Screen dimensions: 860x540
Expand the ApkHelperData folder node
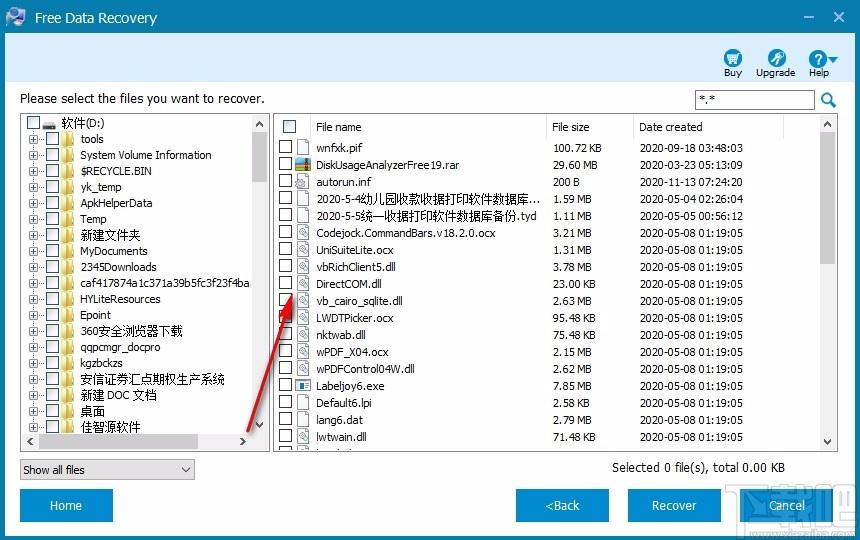pyautogui.click(x=33, y=203)
